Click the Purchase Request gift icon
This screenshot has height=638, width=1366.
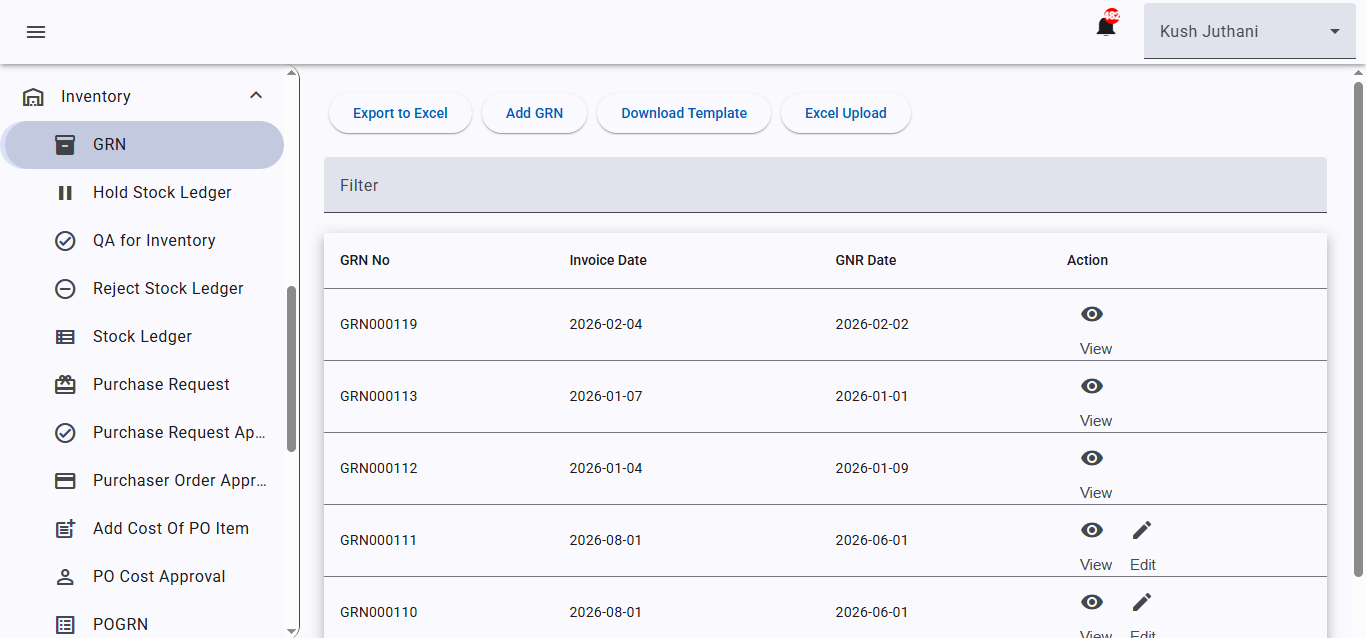[65, 385]
